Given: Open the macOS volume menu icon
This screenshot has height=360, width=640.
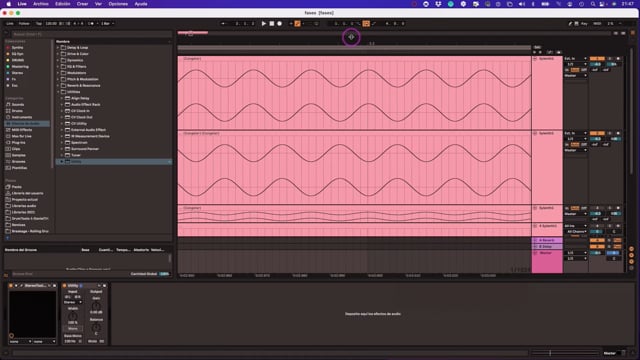Looking at the screenshot, I should 522,4.
